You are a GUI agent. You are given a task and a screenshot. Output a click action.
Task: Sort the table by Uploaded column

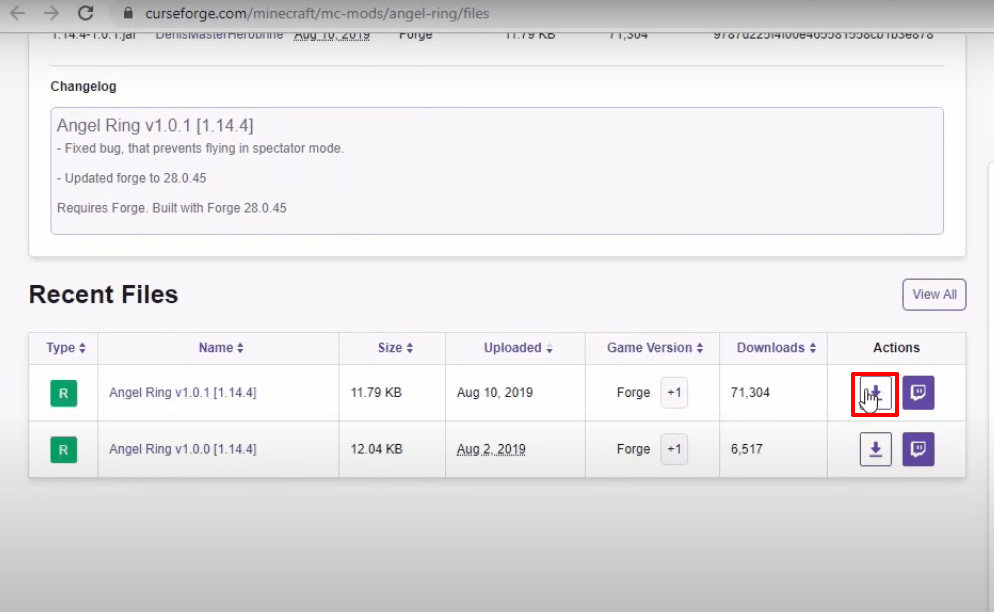518,348
